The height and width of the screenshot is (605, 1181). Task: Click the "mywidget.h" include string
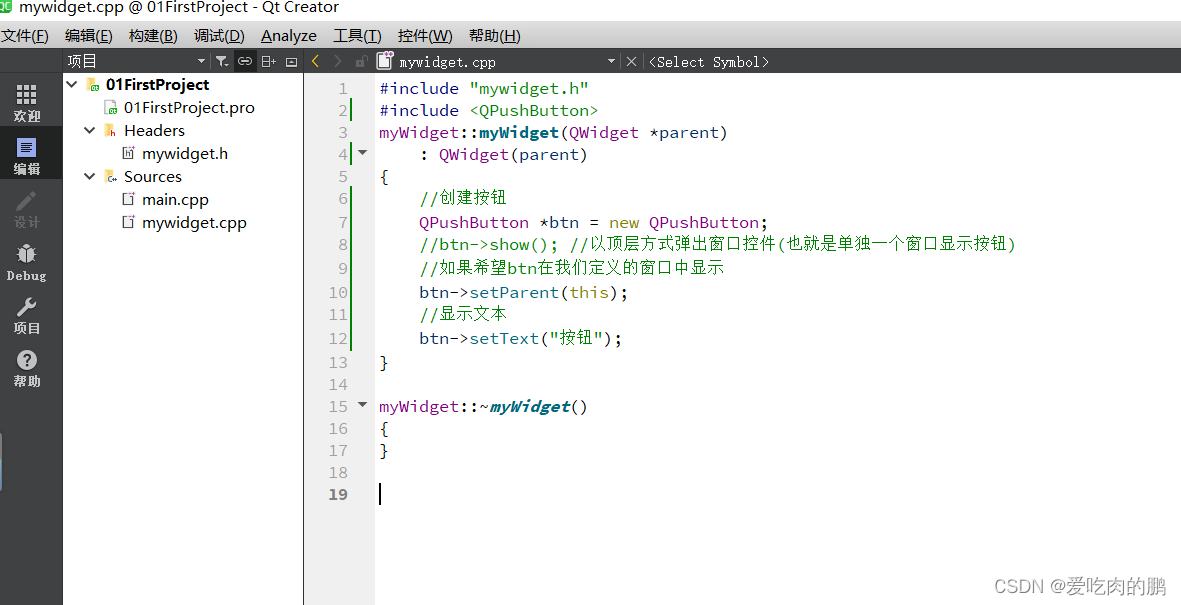pyautogui.click(x=529, y=89)
